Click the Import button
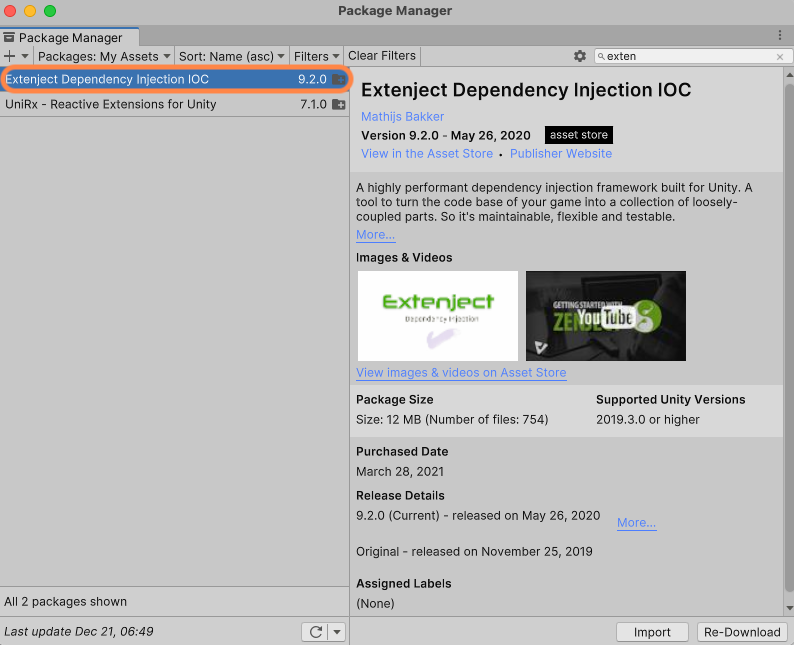 point(652,632)
